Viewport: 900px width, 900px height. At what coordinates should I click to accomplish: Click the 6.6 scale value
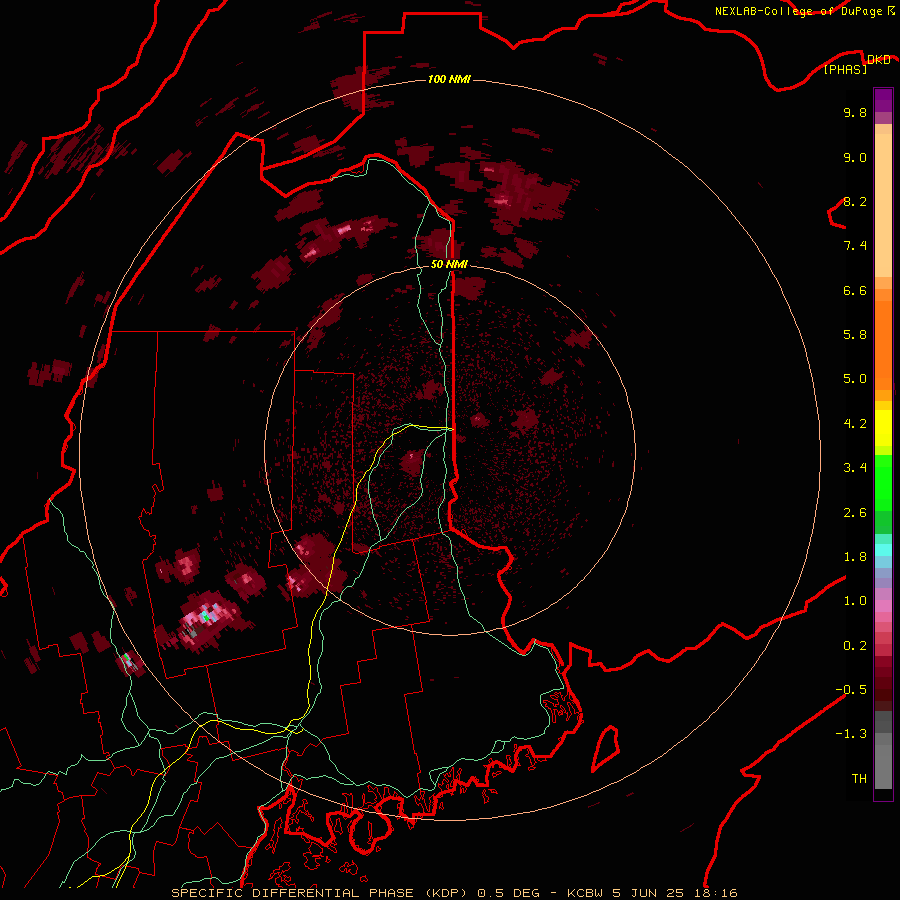(x=855, y=290)
